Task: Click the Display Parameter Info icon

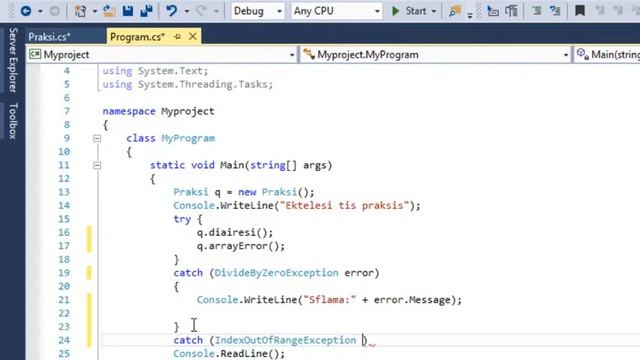Action: 511,11
